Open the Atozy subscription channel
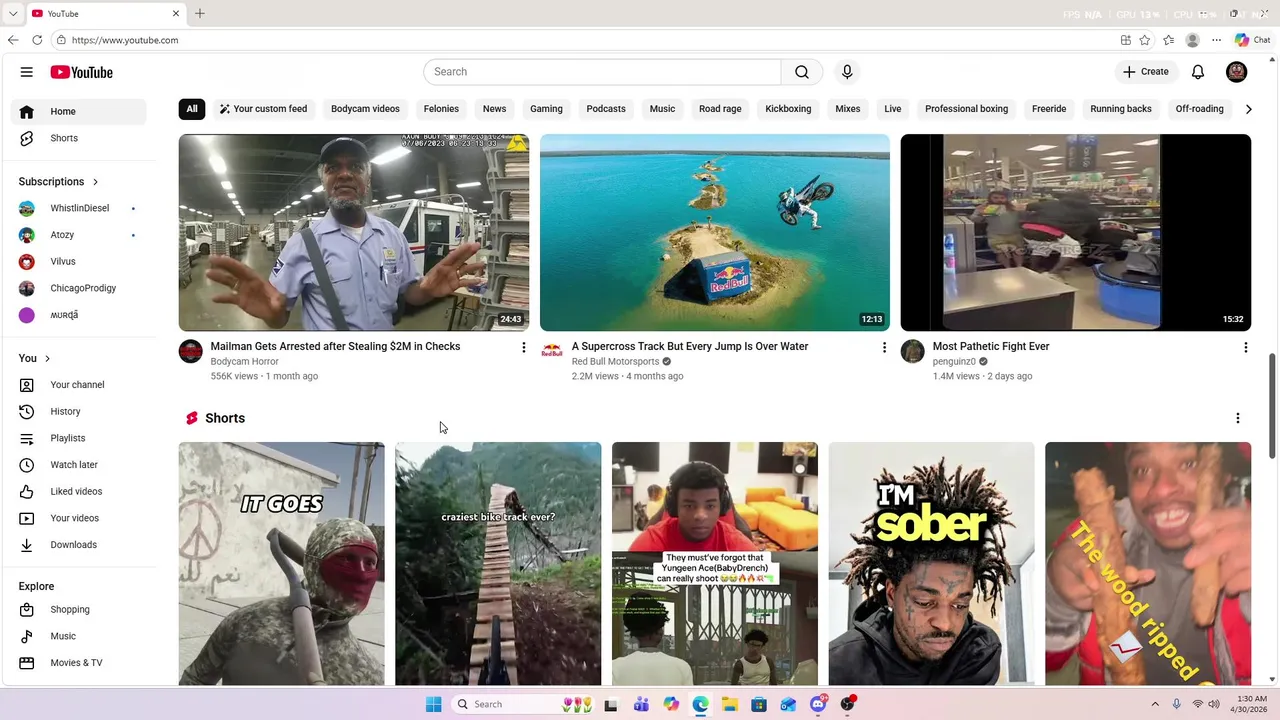The height and width of the screenshot is (720, 1280). 79,235
